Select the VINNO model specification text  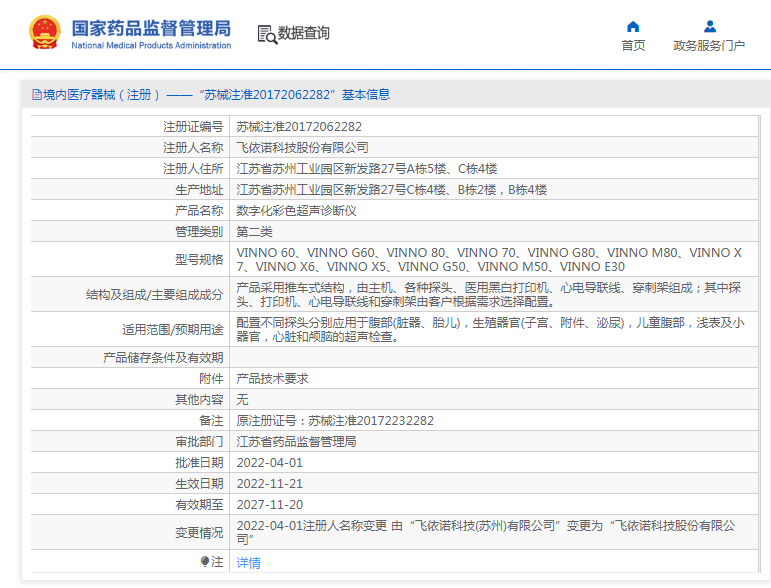pyautogui.click(x=489, y=260)
